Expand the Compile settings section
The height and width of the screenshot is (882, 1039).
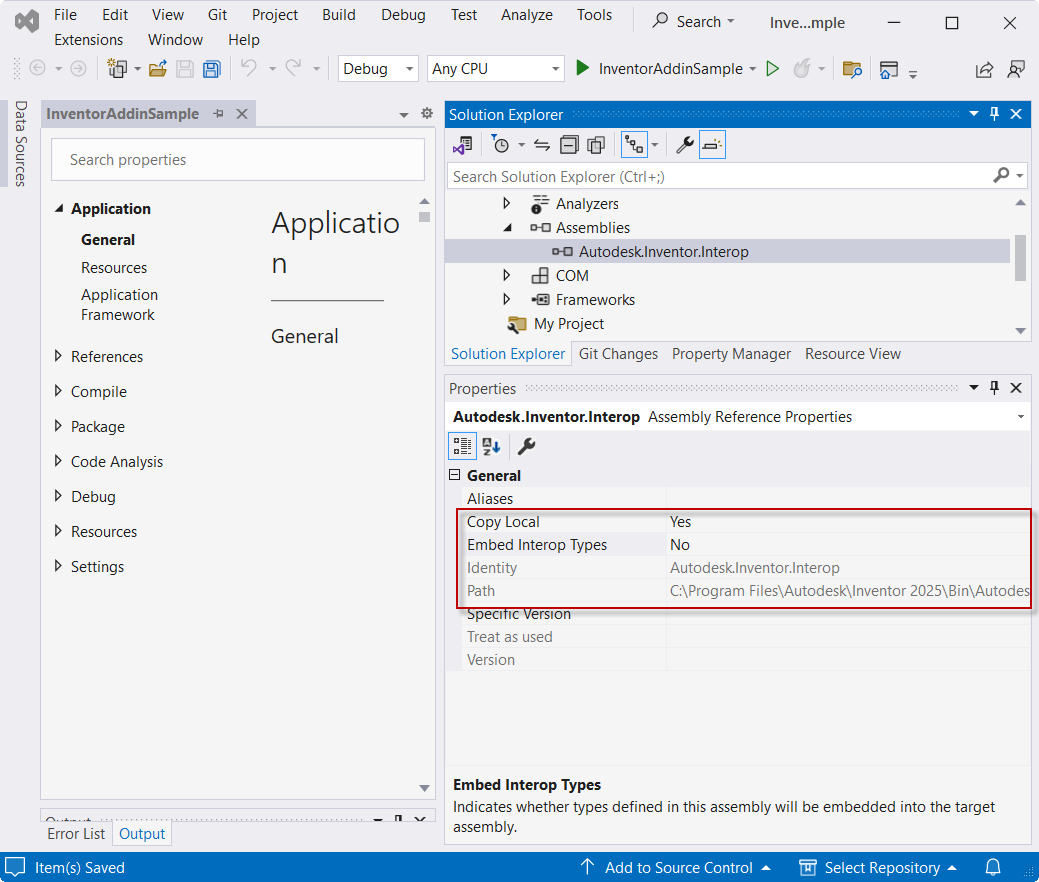[x=58, y=391]
